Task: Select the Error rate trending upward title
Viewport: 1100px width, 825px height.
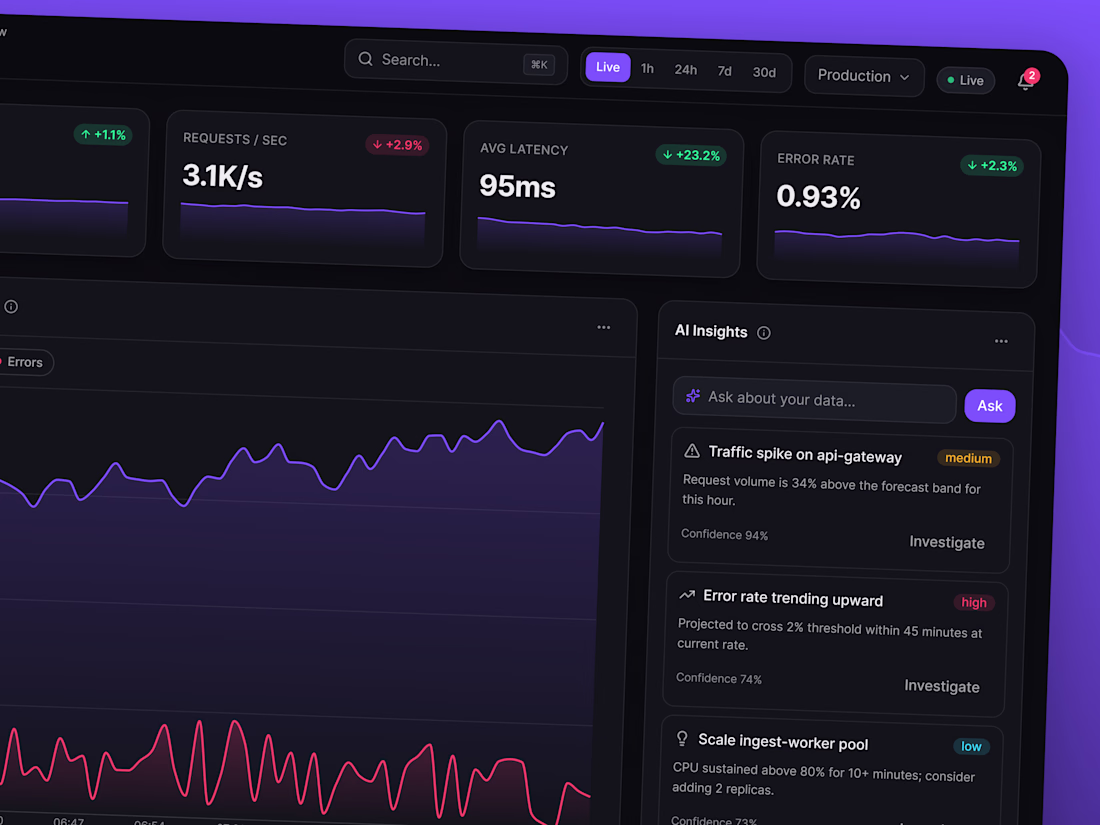Action: pyautogui.click(x=793, y=598)
